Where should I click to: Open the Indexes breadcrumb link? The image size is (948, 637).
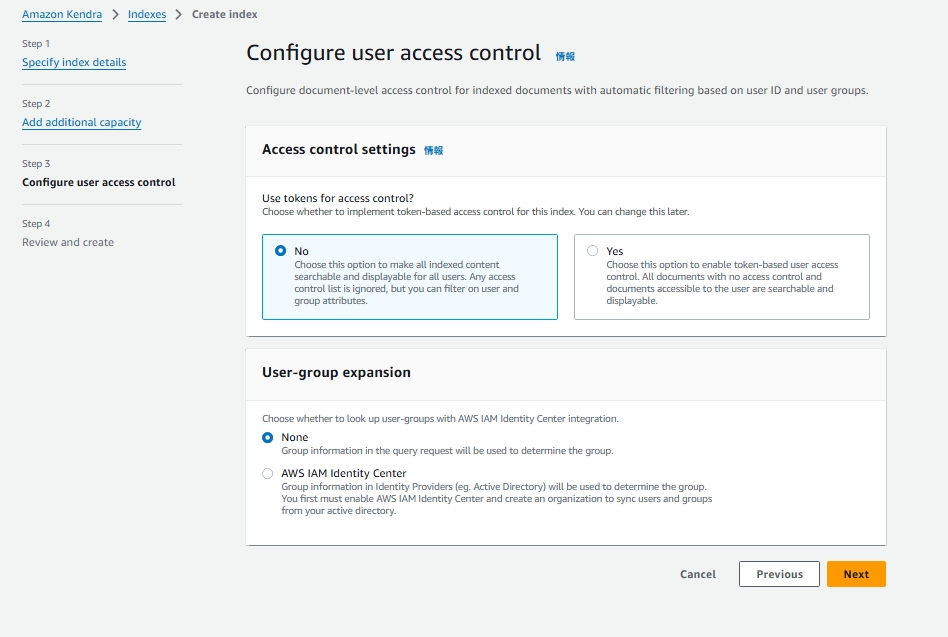click(x=147, y=15)
